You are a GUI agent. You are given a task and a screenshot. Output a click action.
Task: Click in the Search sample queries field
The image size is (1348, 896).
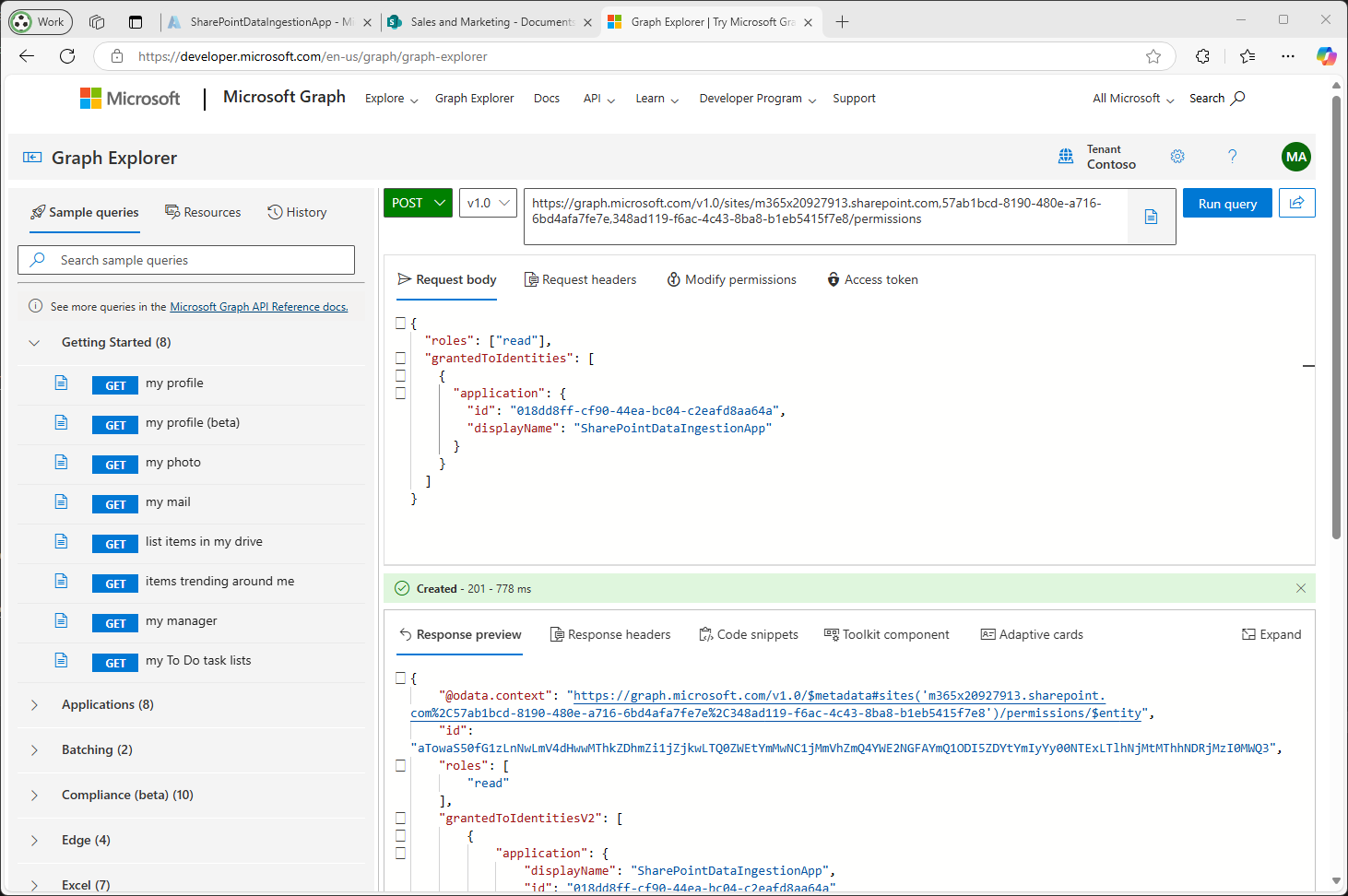click(x=186, y=260)
